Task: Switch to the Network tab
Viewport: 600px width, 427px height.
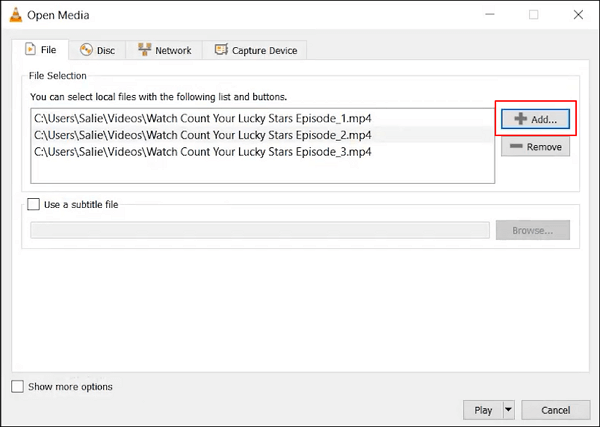Action: coord(165,50)
